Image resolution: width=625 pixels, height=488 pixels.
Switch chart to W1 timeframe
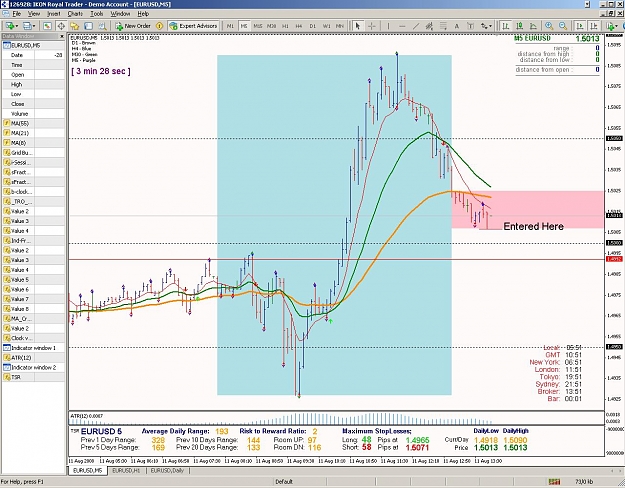pyautogui.click(x=326, y=26)
